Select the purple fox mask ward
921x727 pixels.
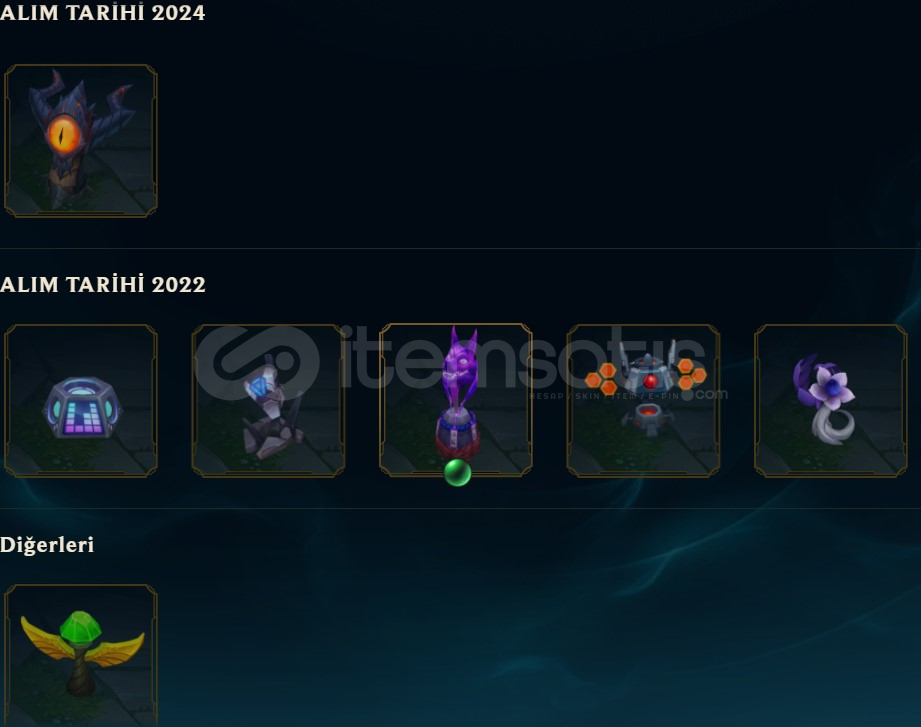[456, 400]
